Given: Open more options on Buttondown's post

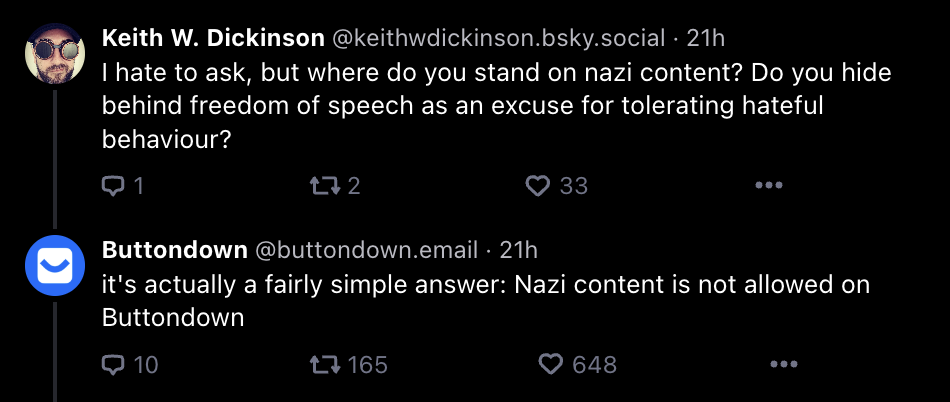Looking at the screenshot, I should [x=767, y=365].
